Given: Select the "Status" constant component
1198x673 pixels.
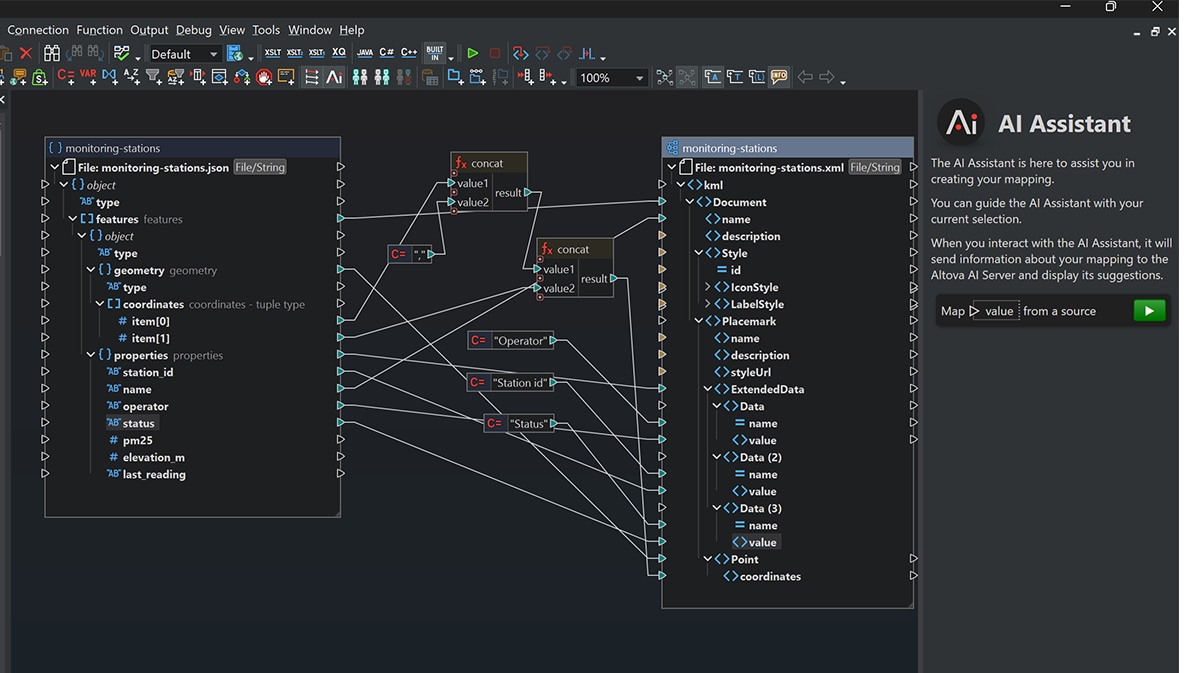Looking at the screenshot, I should tap(520, 424).
